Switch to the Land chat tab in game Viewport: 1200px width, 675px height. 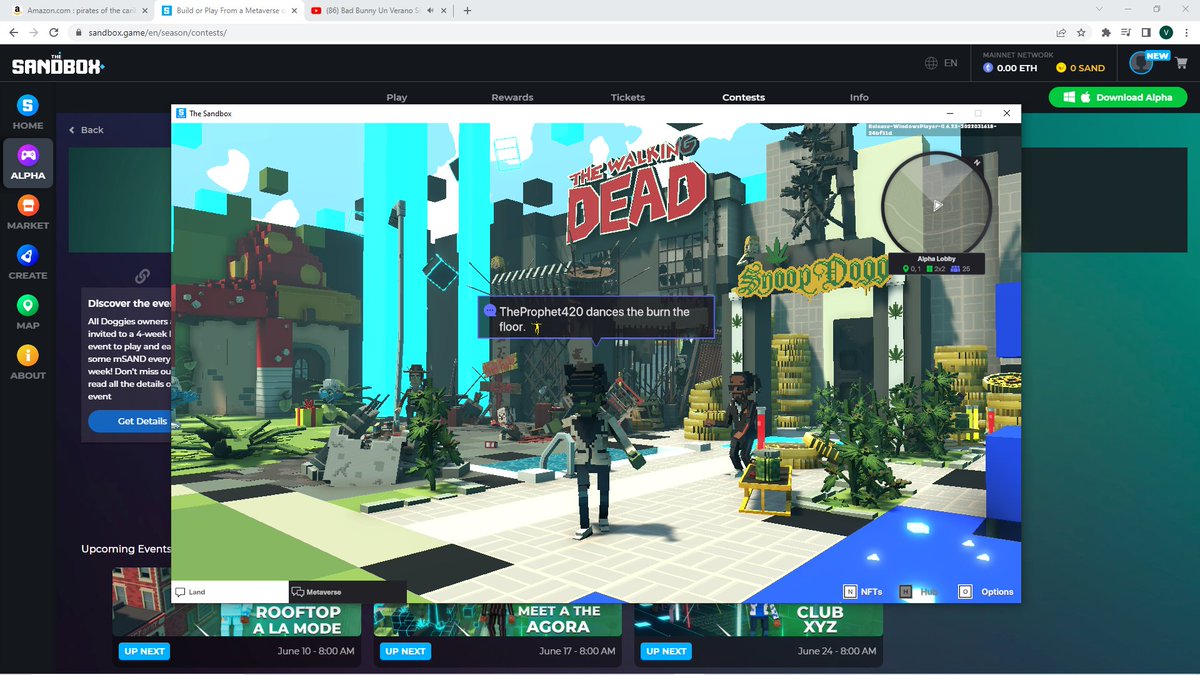click(x=230, y=592)
